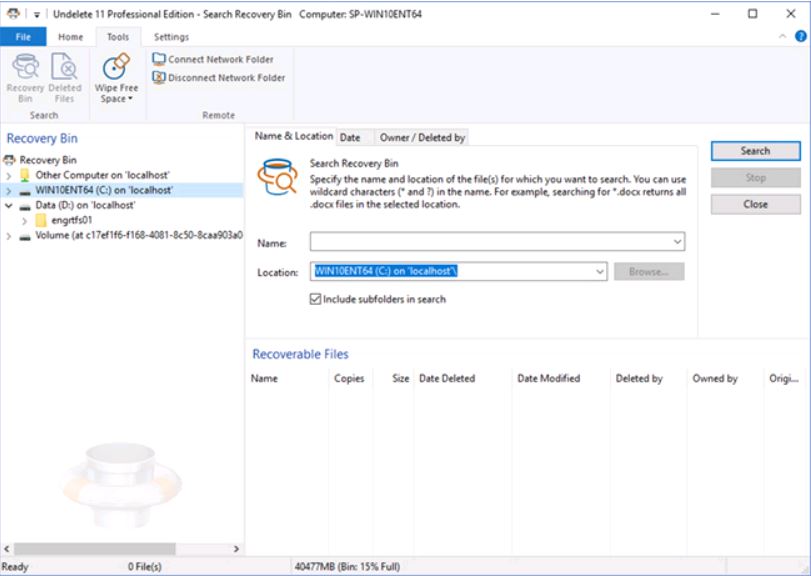This screenshot has width=811, height=576.
Task: Click the Search Recovery Bin magnifier graphic
Action: pyautogui.click(x=277, y=176)
